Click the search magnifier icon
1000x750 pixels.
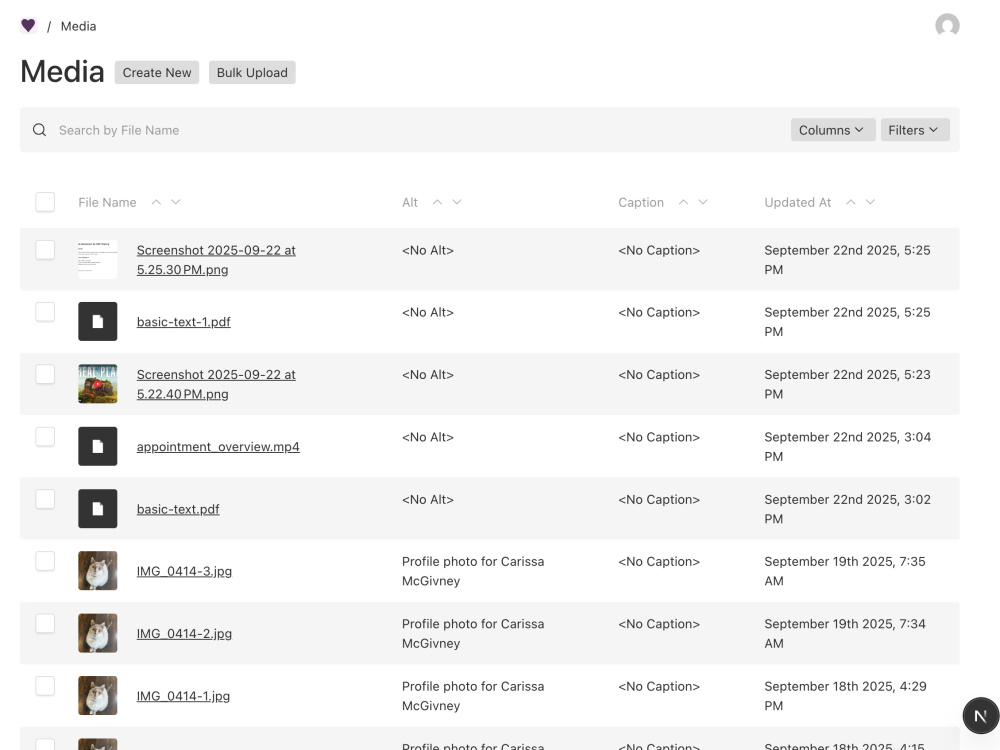pyautogui.click(x=40, y=130)
